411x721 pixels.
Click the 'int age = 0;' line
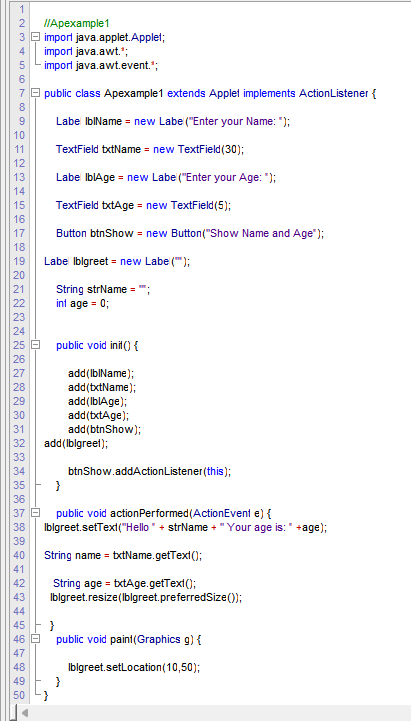83,303
